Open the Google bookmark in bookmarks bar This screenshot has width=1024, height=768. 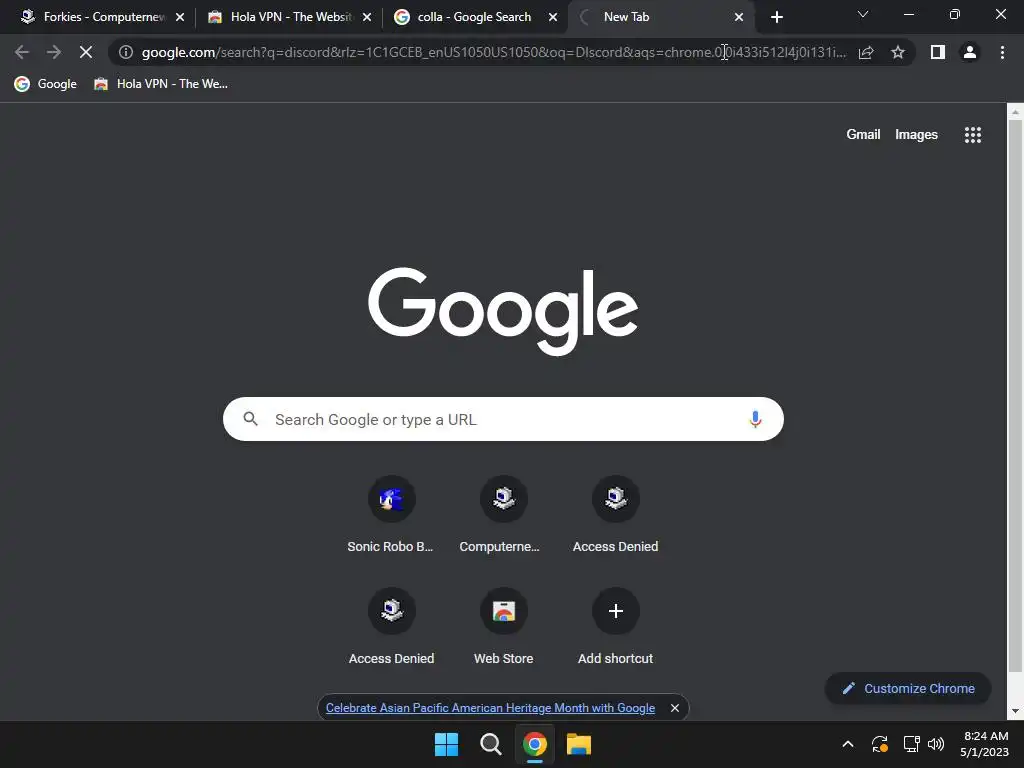46,84
